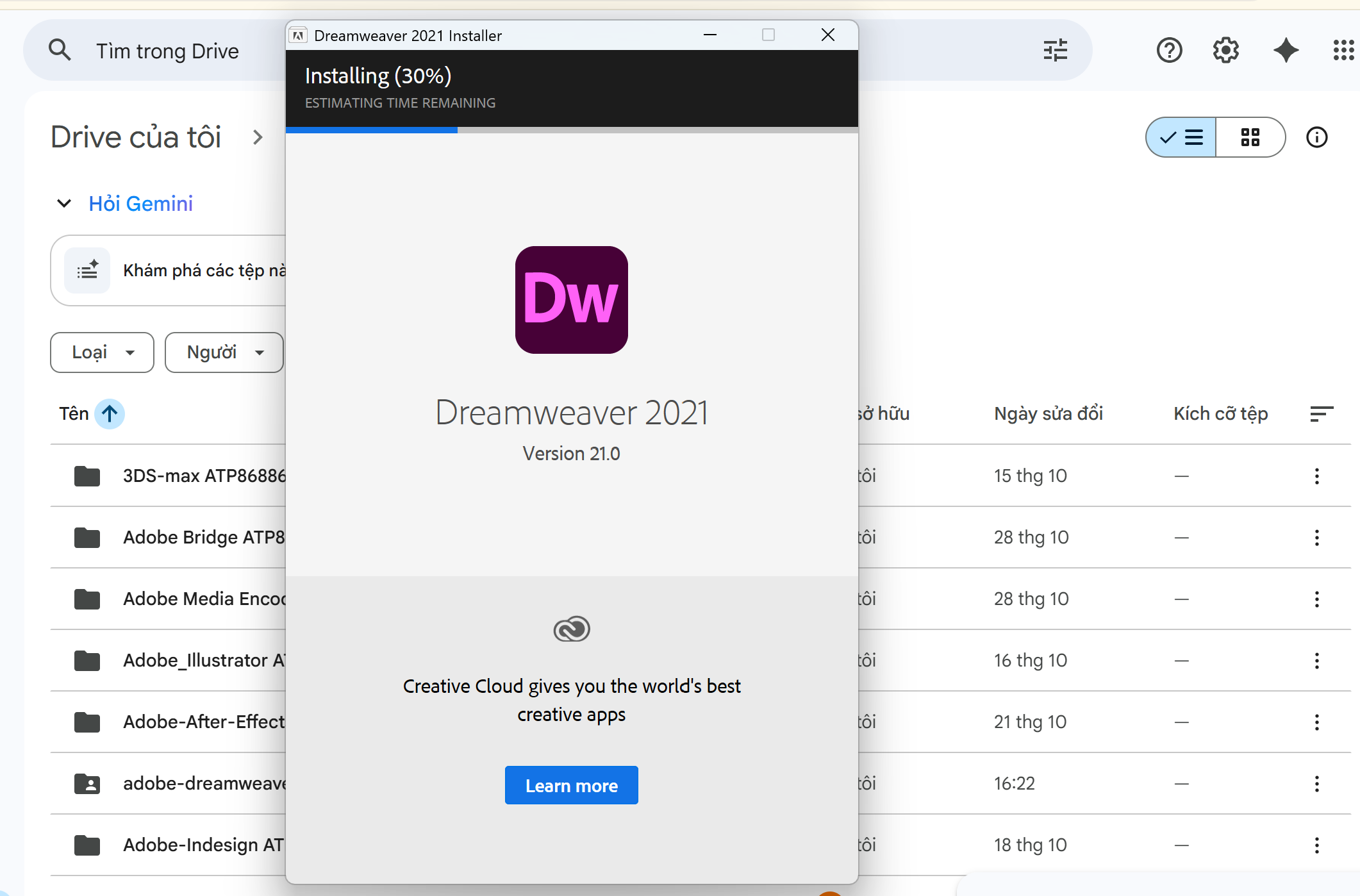Click the Creative Cloud icon
This screenshot has height=896, width=1360.
click(x=571, y=629)
